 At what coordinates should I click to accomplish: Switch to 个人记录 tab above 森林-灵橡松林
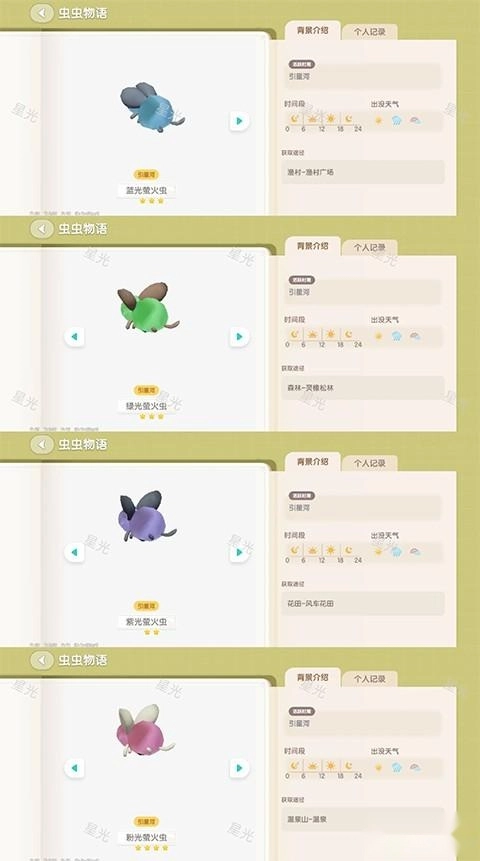(x=369, y=248)
